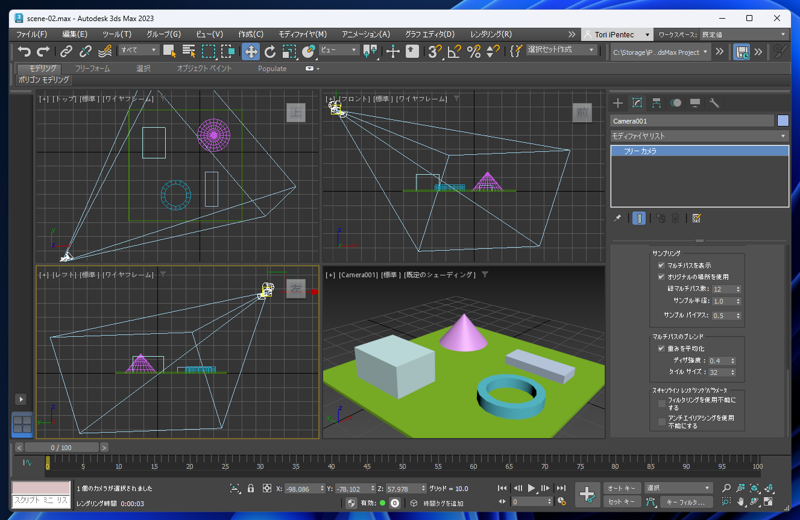Viewport: 800px width, 520px height.
Task: Select フリー カメラ in modifier stack
Action: (x=699, y=151)
